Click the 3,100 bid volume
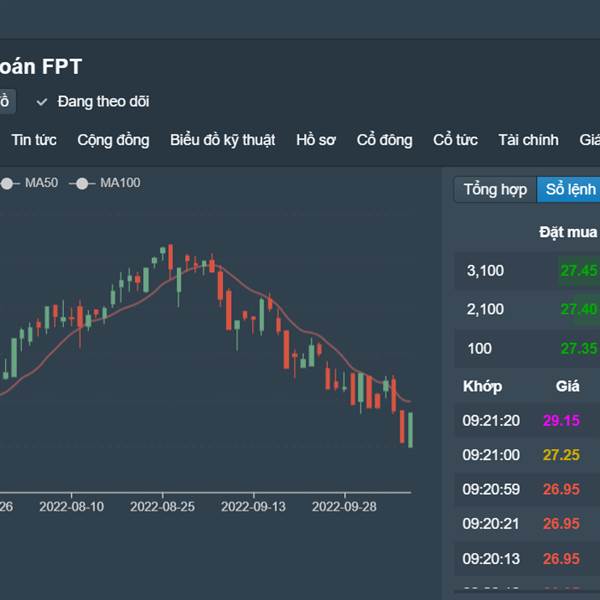 (x=485, y=271)
